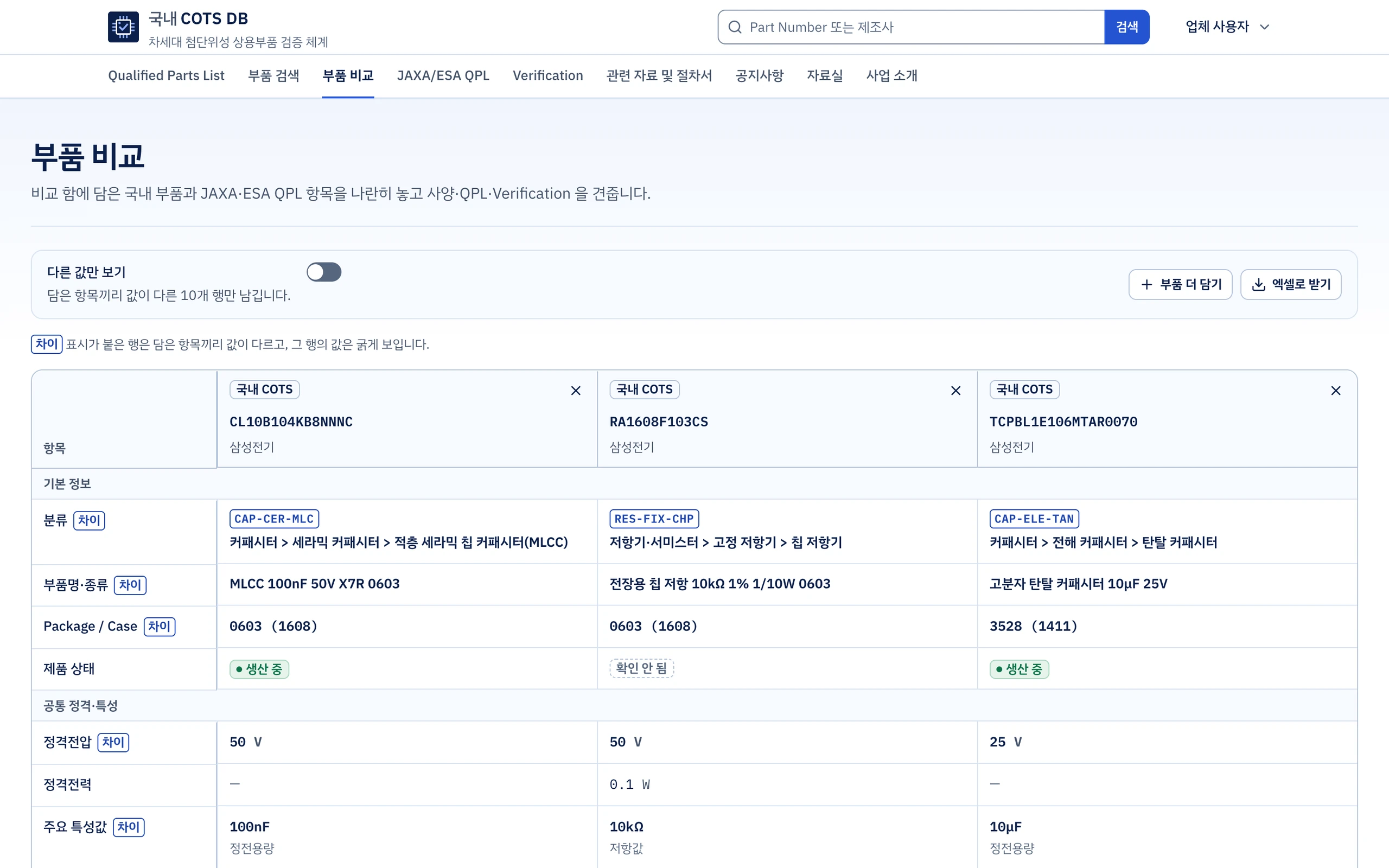Image resolution: width=1389 pixels, height=868 pixels.
Task: Click the 제품 상태 row label
Action: (x=69, y=669)
